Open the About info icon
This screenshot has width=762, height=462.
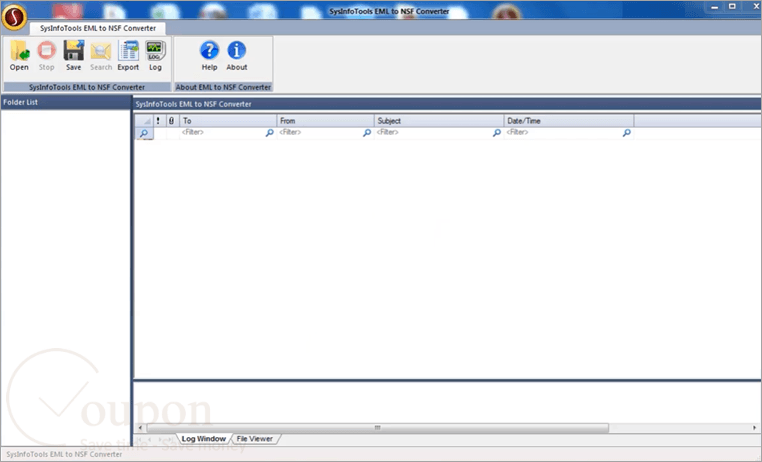pos(237,56)
